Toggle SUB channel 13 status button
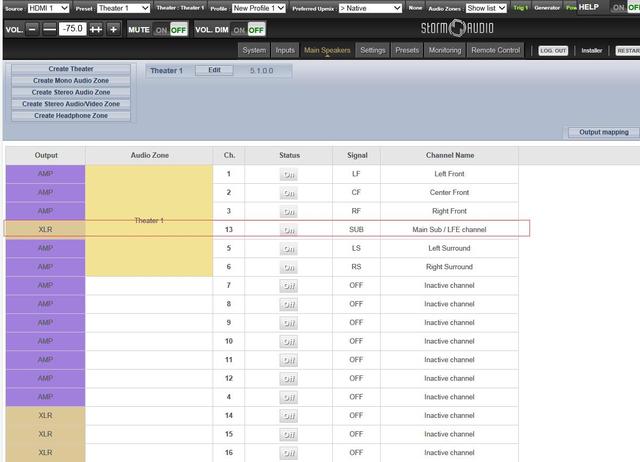The width and height of the screenshot is (640, 462). point(289,229)
